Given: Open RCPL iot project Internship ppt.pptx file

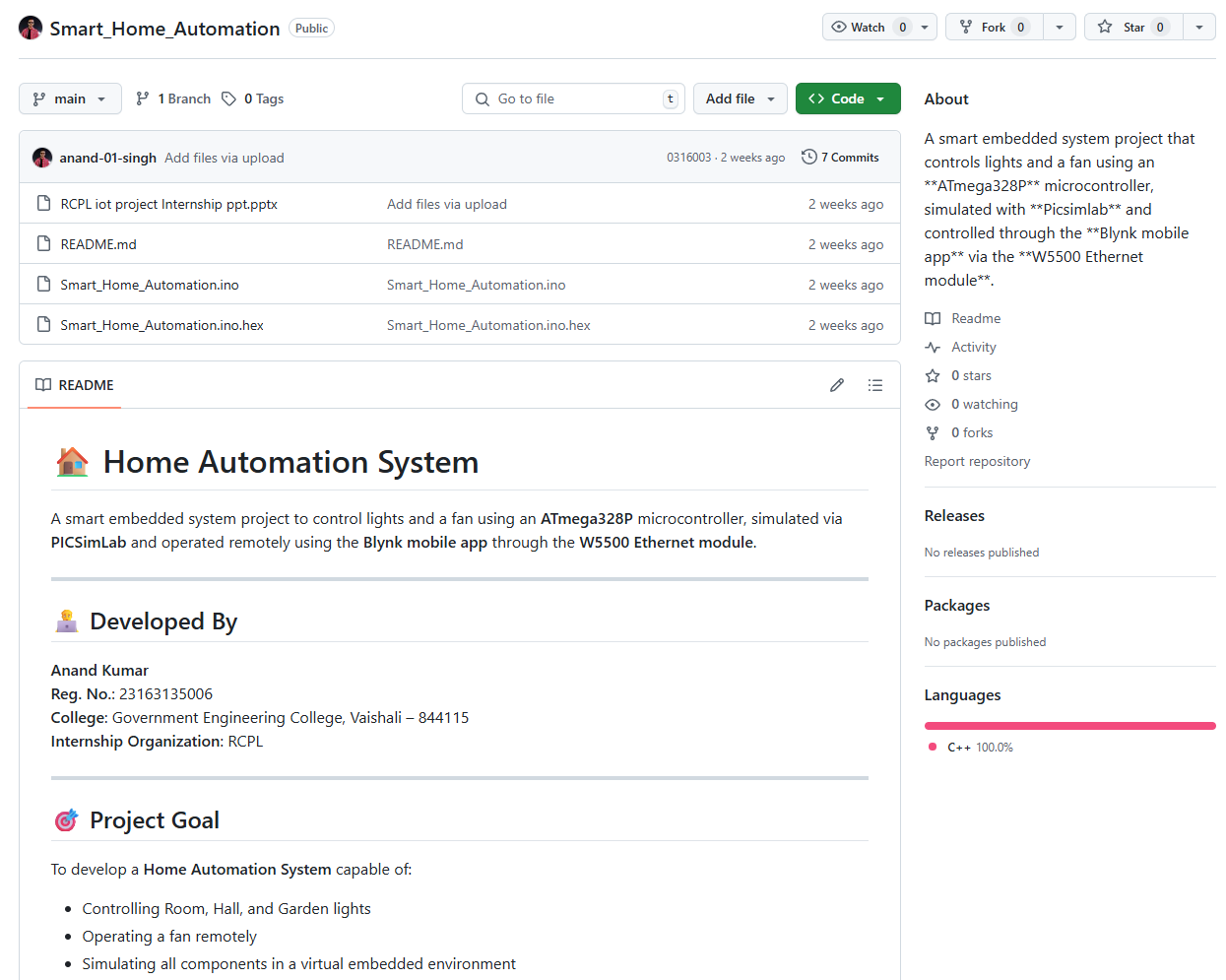Looking at the screenshot, I should coord(169,204).
